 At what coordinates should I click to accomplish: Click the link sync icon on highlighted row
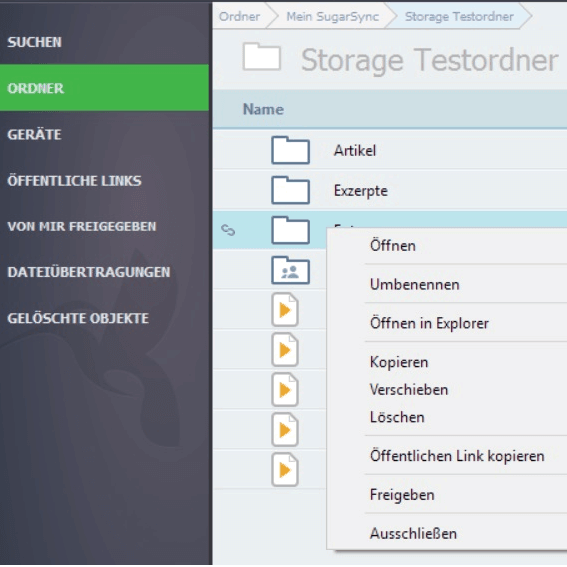click(x=228, y=230)
